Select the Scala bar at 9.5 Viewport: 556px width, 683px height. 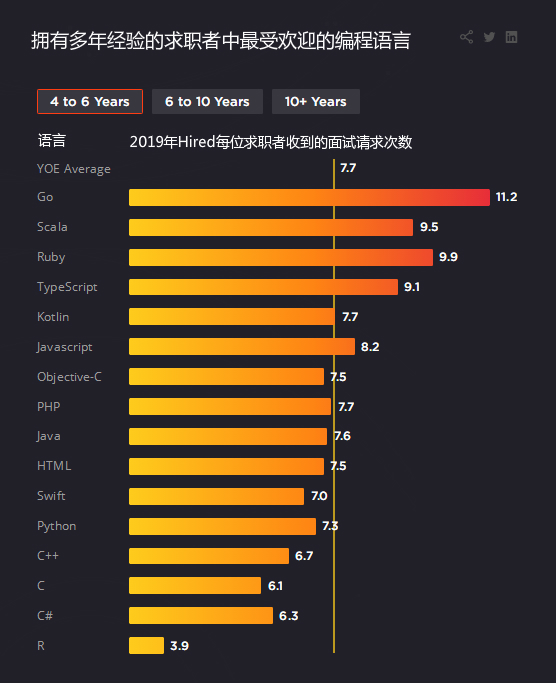[271, 227]
